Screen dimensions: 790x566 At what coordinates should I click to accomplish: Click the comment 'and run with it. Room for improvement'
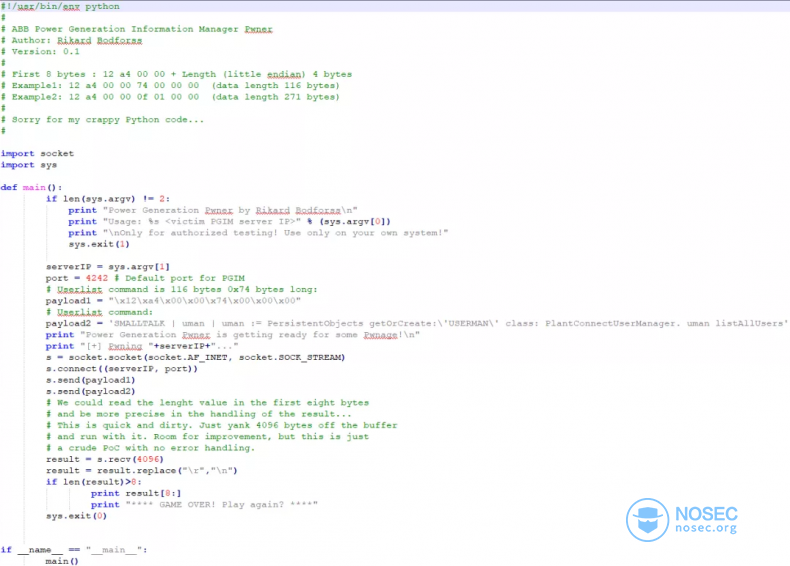[208, 436]
